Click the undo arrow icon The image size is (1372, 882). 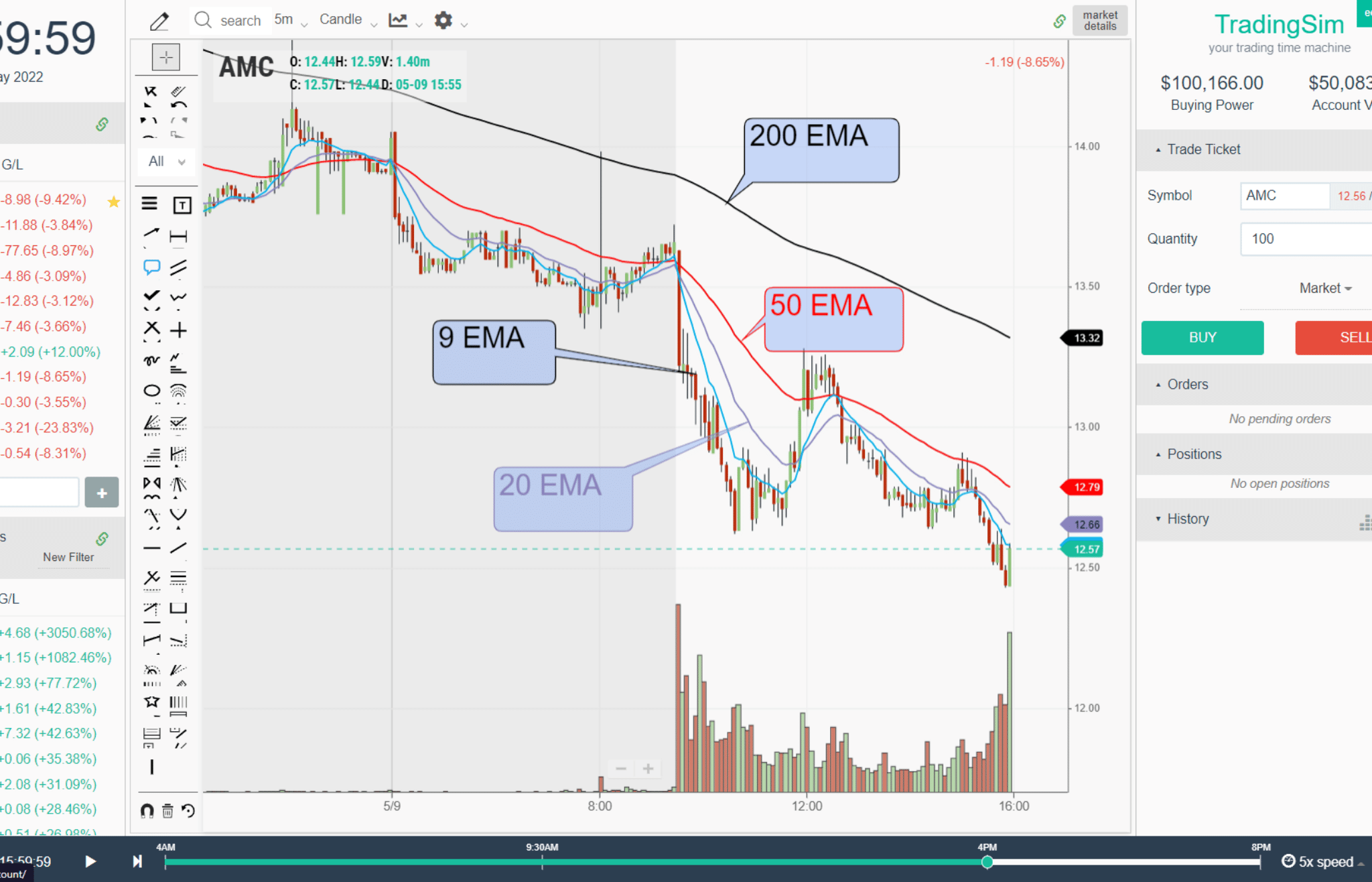tap(178, 106)
